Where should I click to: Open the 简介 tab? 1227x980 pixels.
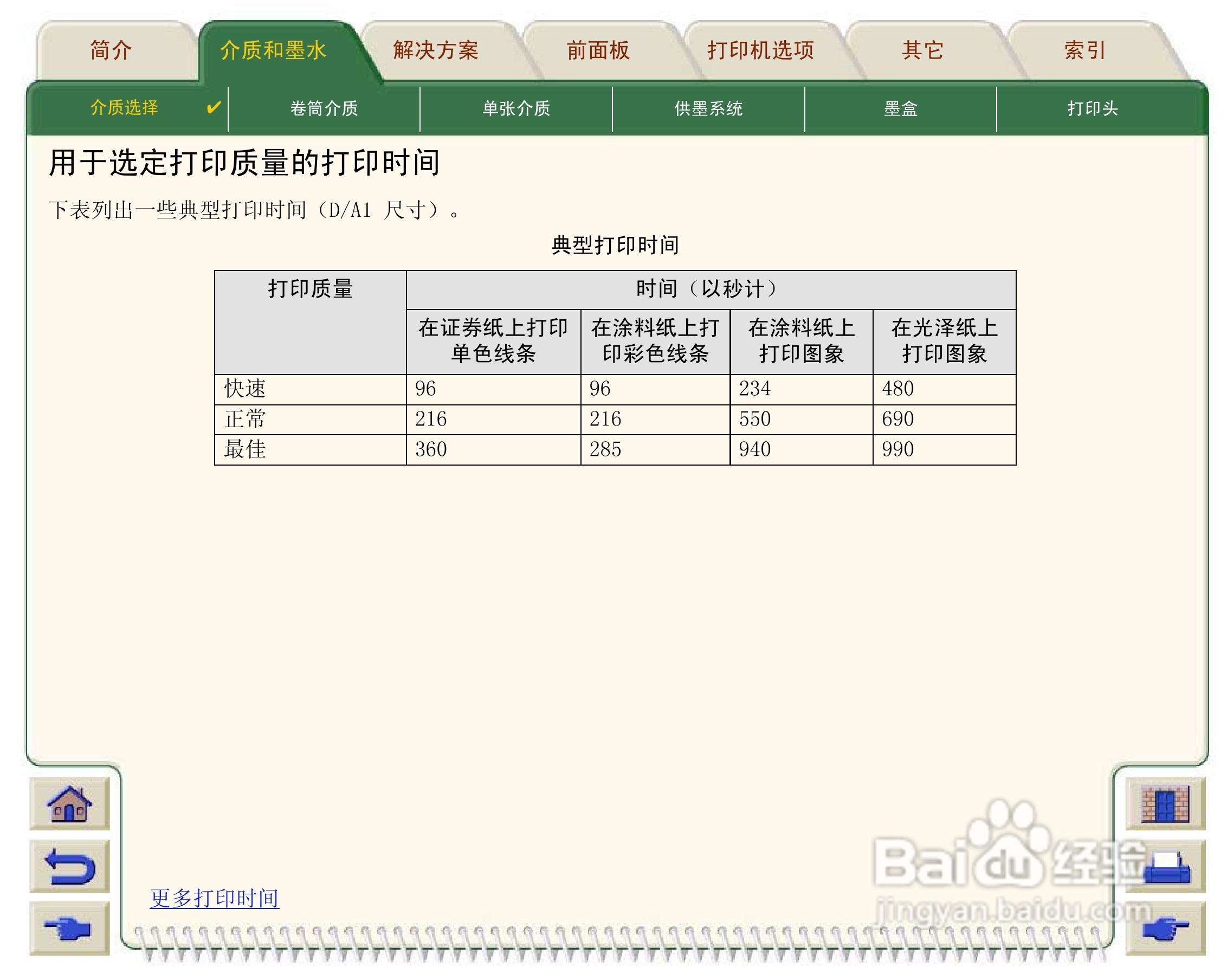tap(111, 50)
